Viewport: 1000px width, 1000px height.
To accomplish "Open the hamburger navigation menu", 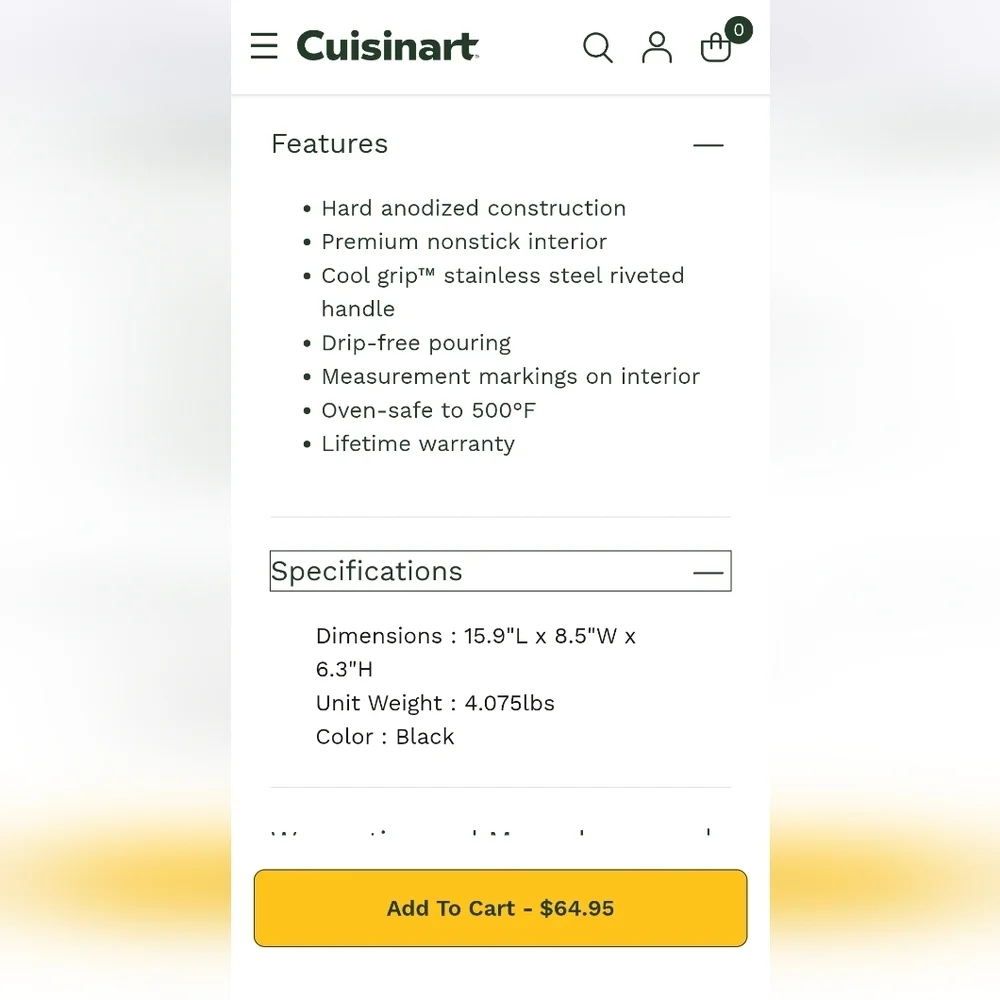I will 264,46.
